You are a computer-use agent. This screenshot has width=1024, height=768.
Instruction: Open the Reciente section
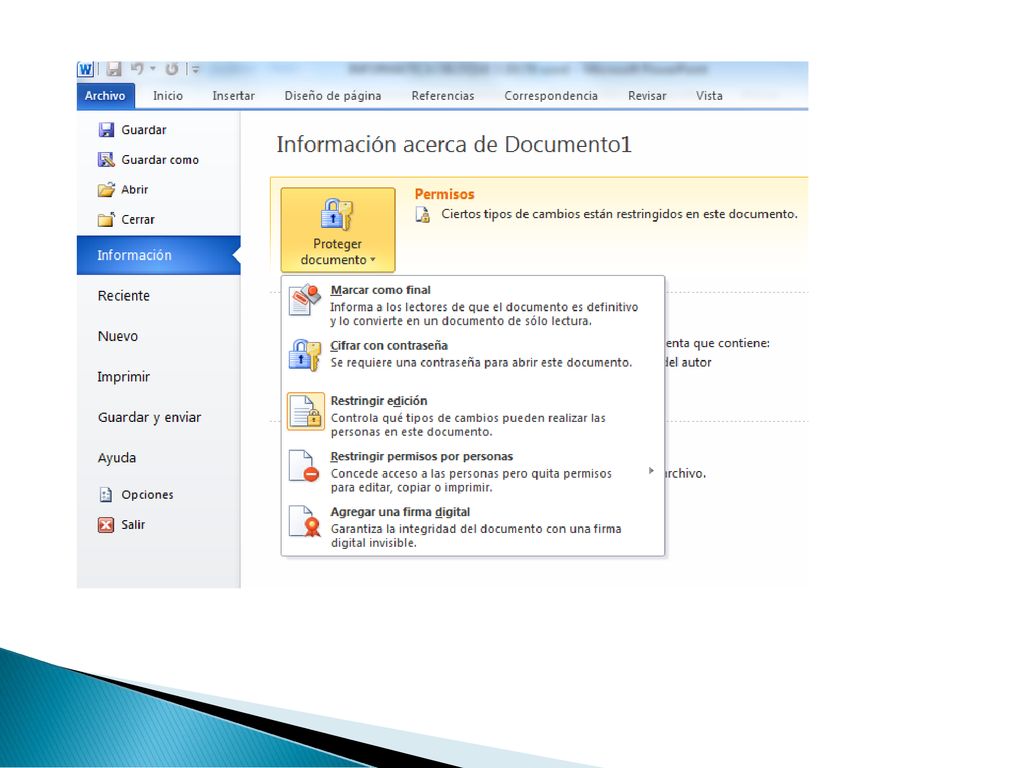click(123, 296)
